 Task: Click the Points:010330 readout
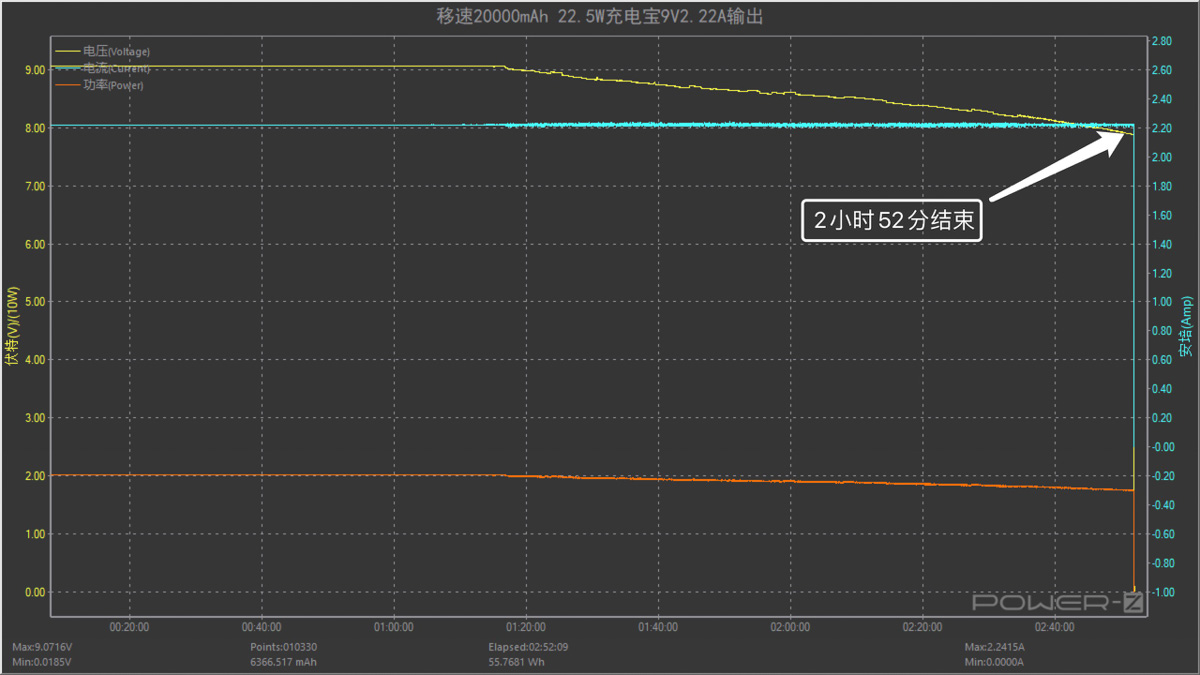point(283,647)
